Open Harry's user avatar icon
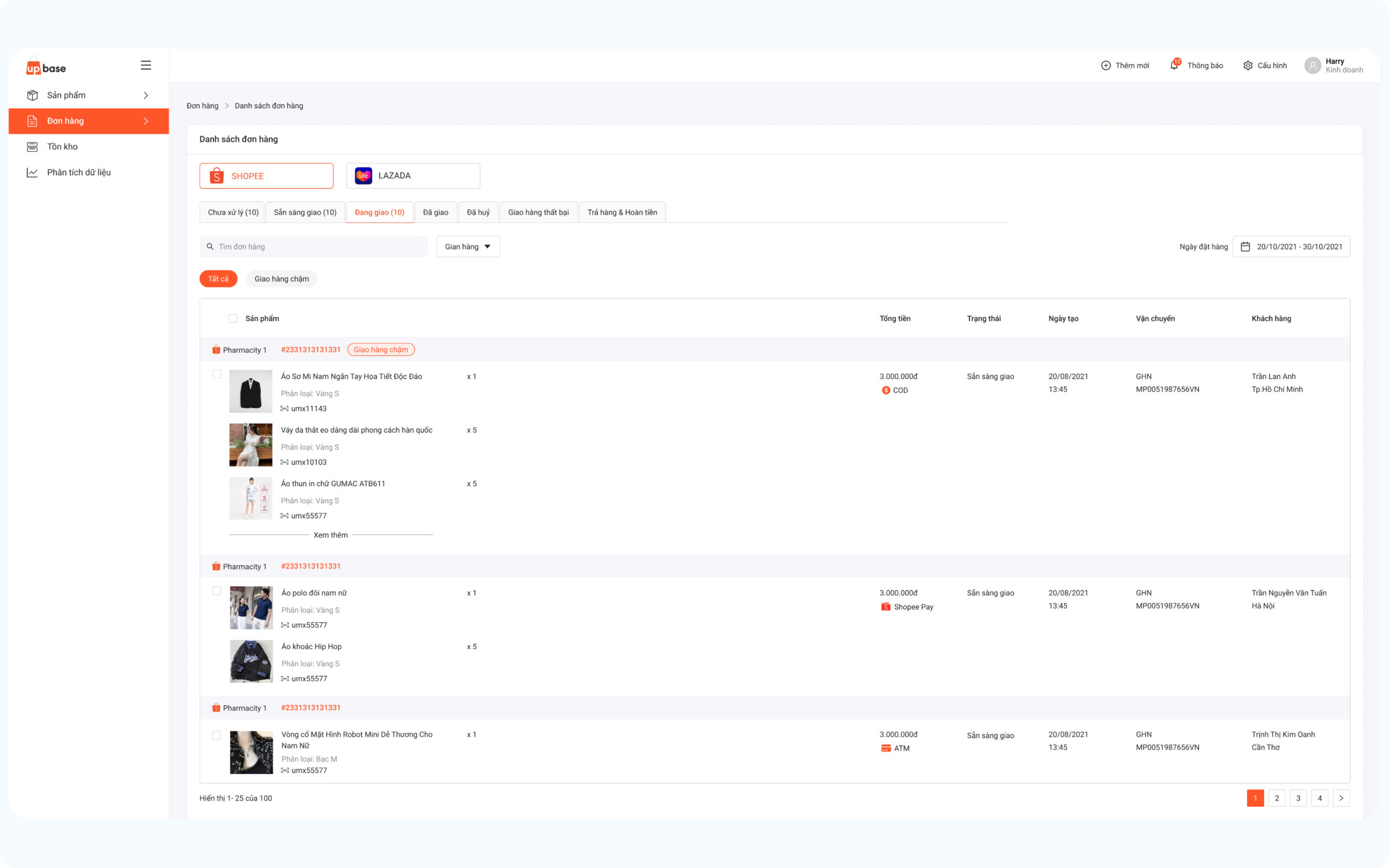 [x=1312, y=66]
